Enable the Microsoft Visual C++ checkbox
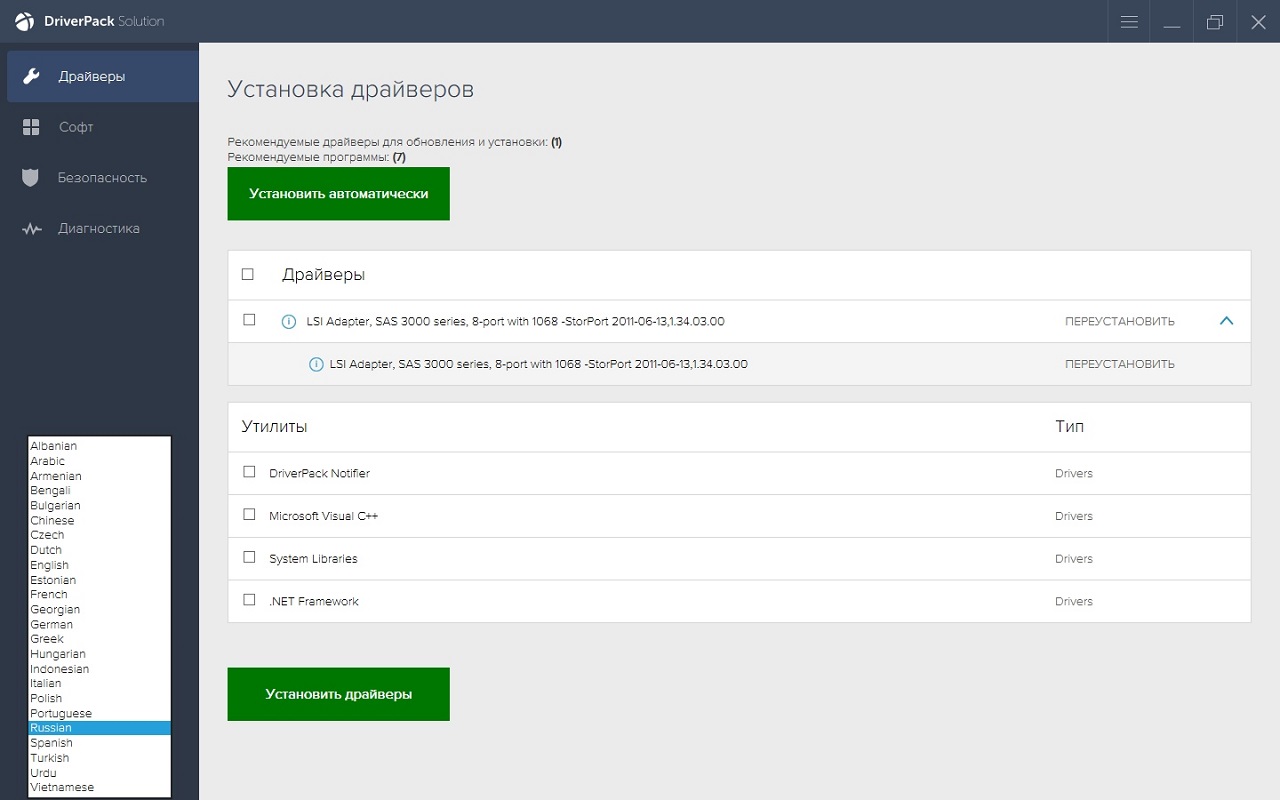 (249, 515)
